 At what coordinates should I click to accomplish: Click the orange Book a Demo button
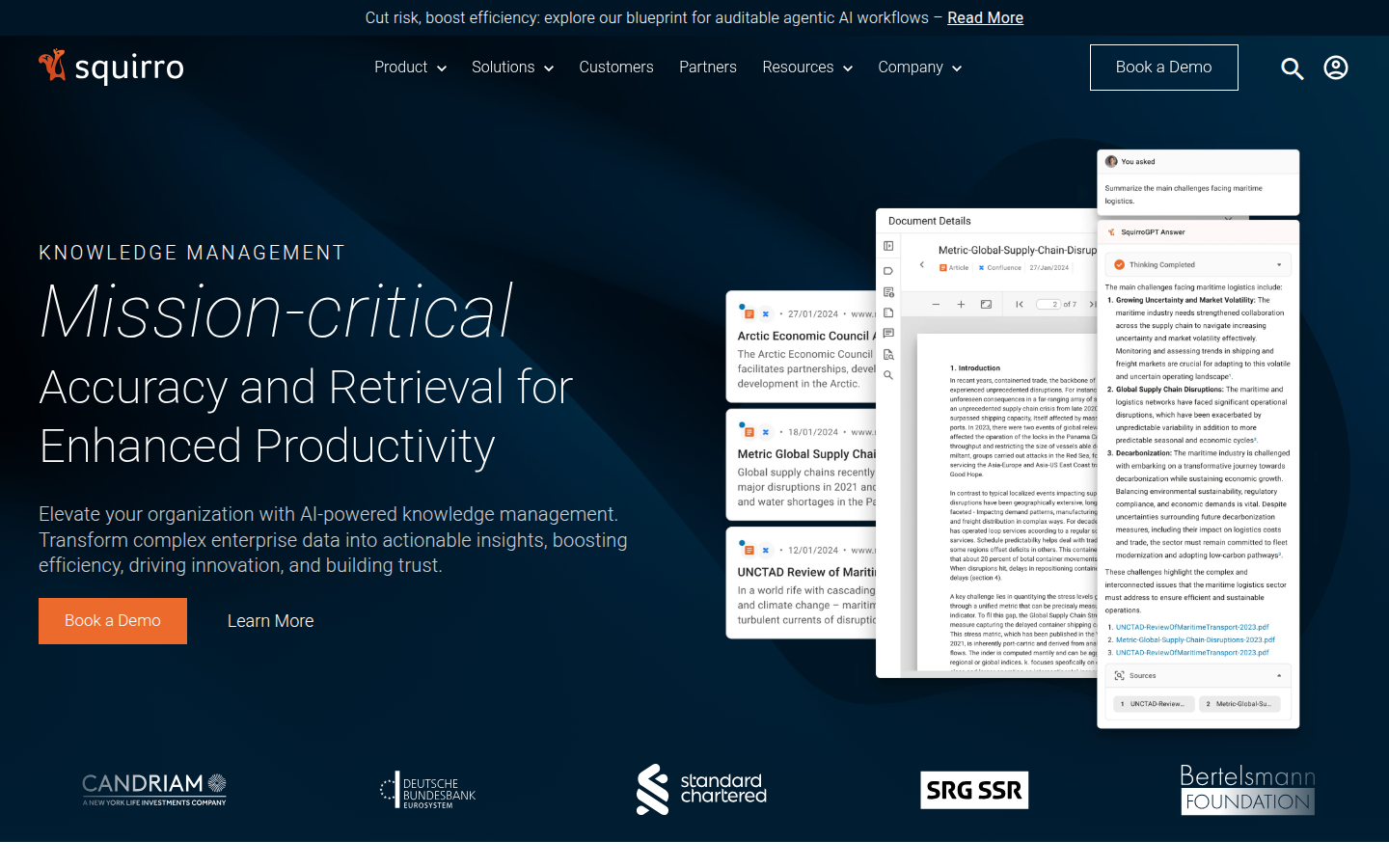click(113, 621)
